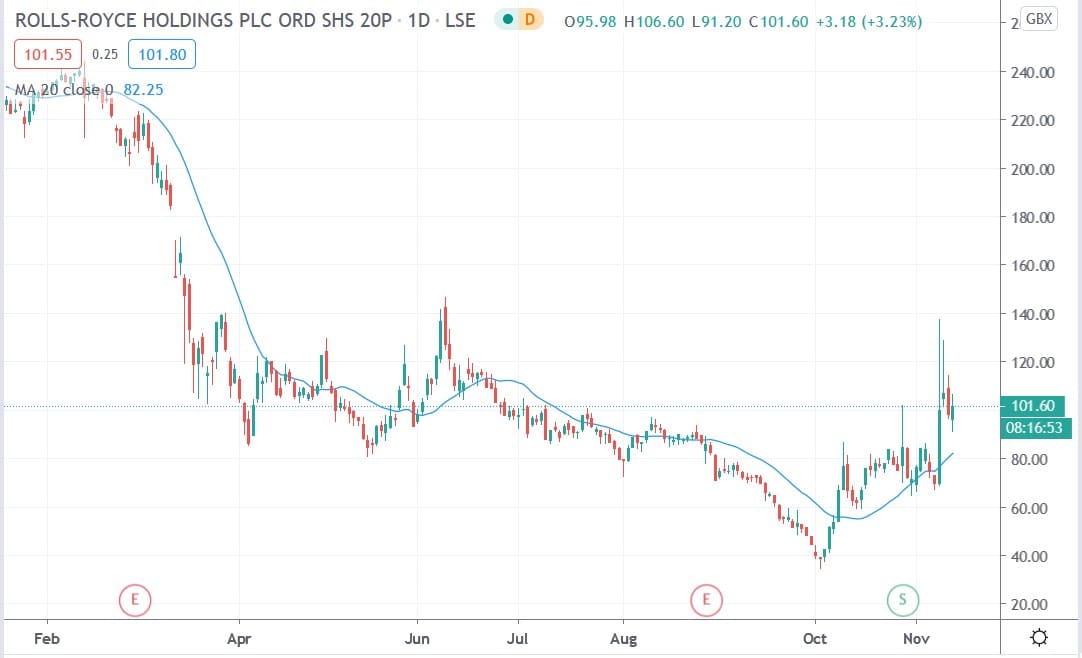Screen dimensions: 1082x658
Task: Click the Jun date axis label
Action: (417, 639)
